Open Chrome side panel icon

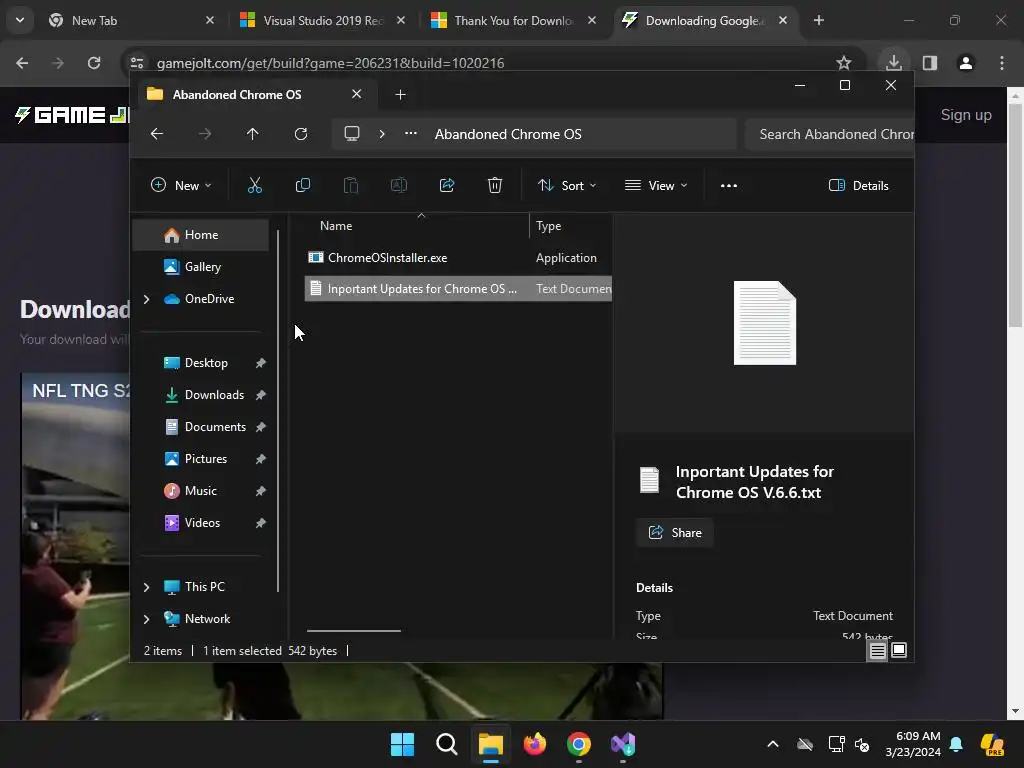pyautogui.click(x=930, y=63)
